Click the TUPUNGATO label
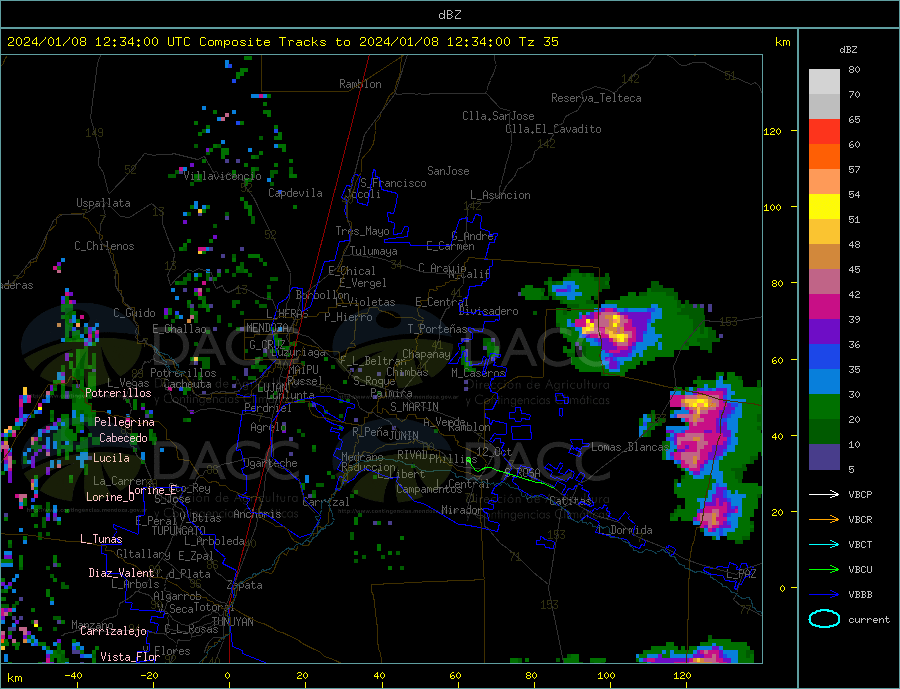The height and width of the screenshot is (689, 900). tap(179, 531)
